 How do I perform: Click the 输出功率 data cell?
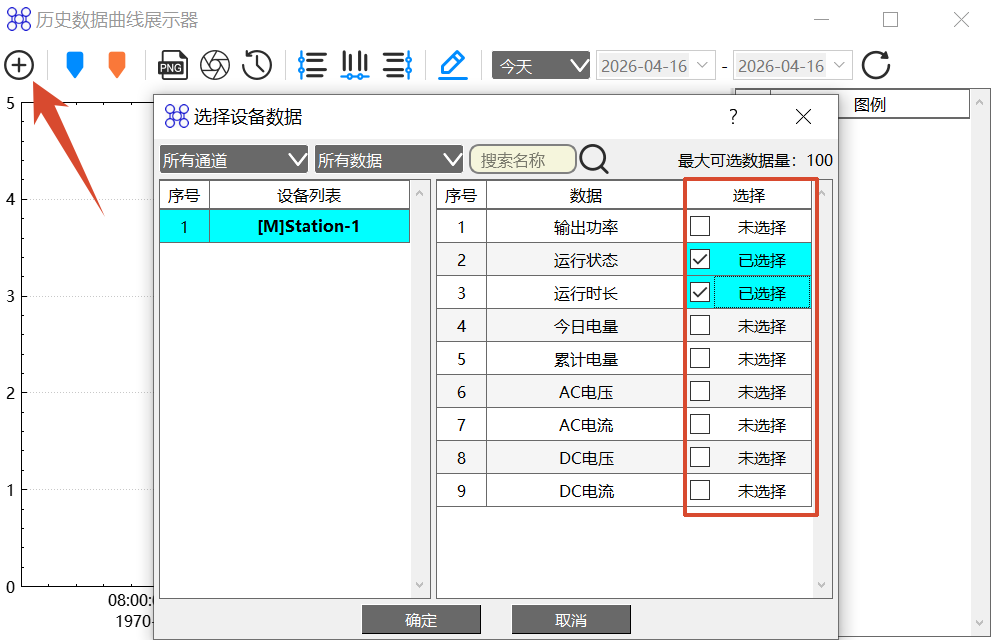586,227
